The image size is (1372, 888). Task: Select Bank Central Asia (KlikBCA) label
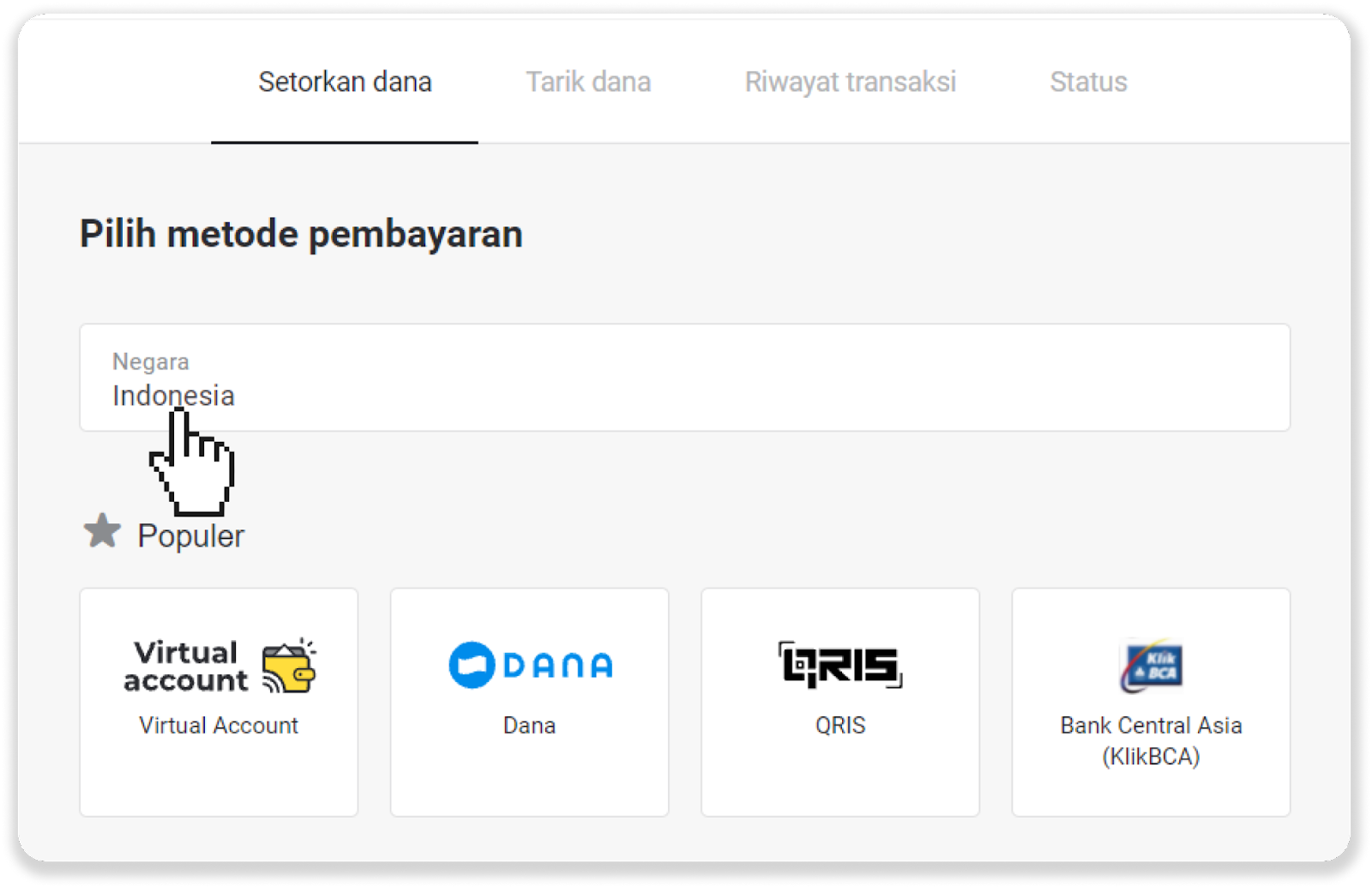1151,740
